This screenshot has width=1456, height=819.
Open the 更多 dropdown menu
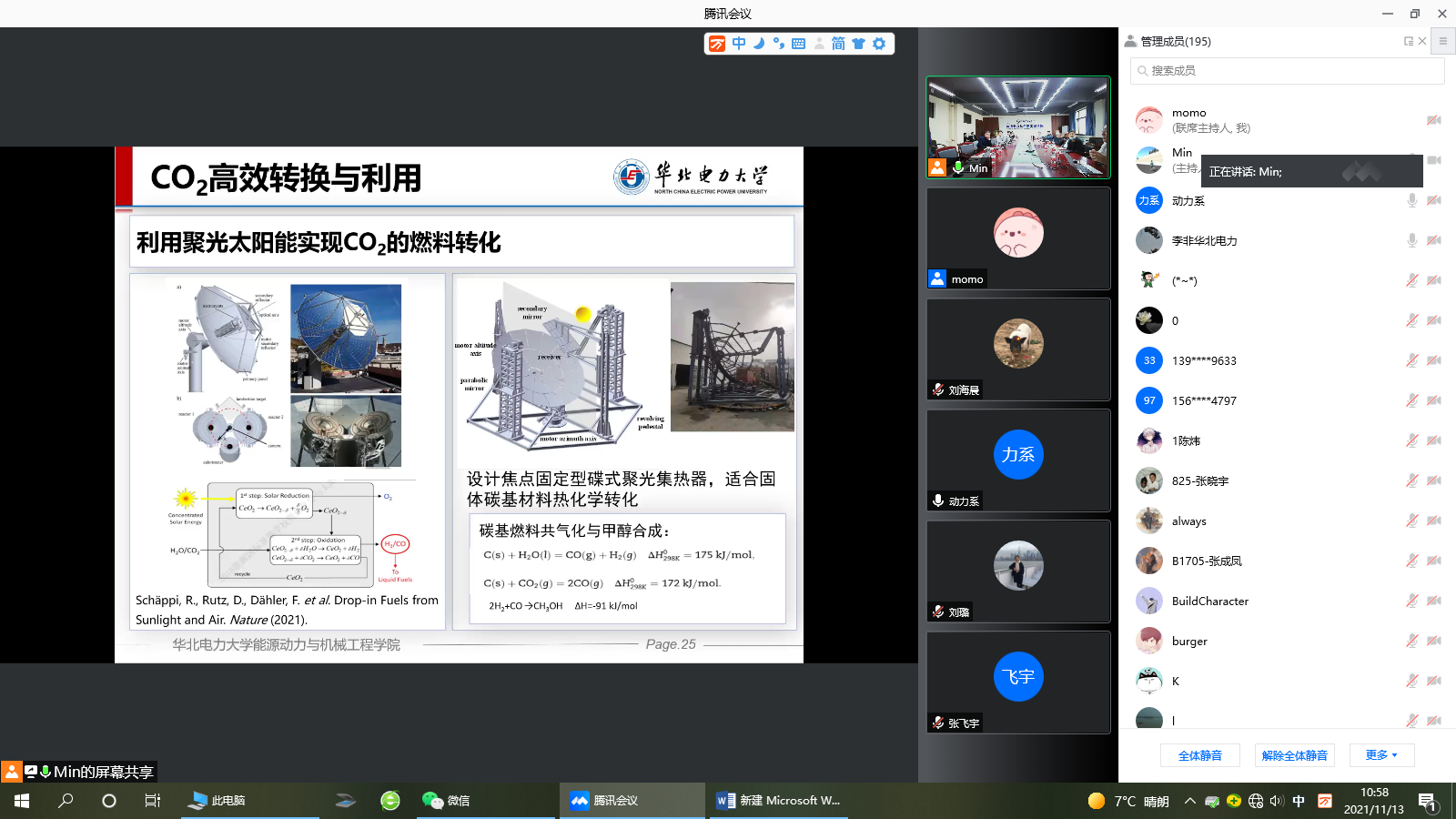(x=1380, y=754)
